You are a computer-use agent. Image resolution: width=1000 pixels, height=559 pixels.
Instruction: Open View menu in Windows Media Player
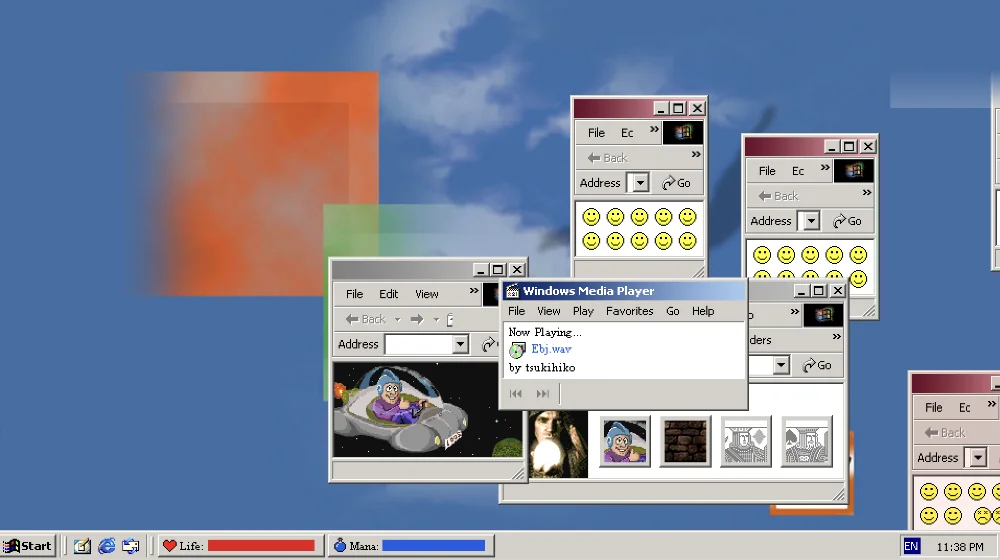[x=548, y=311]
